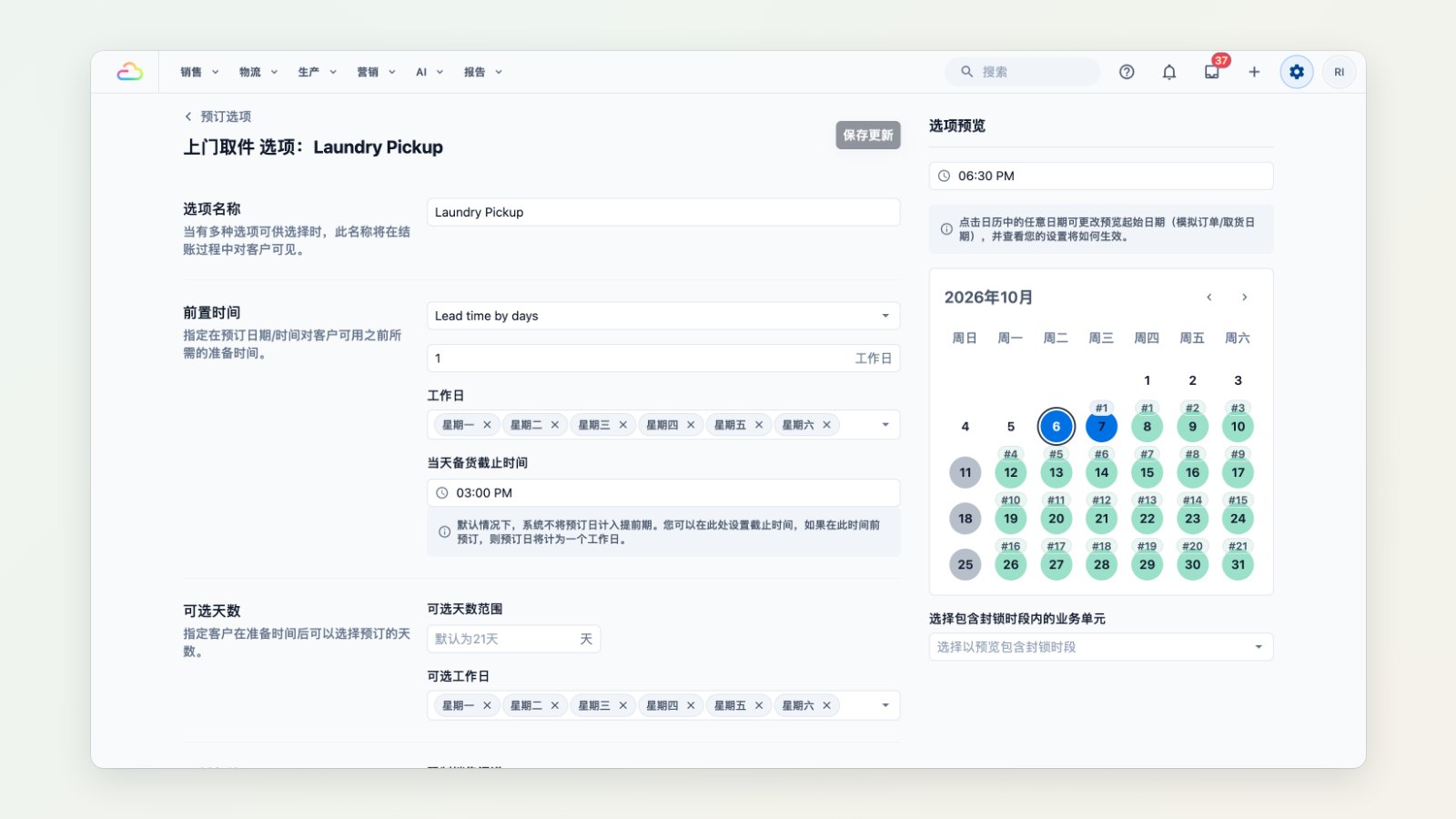This screenshot has height=819, width=1456.
Task: Go to next month in calendar
Action: (x=1245, y=298)
